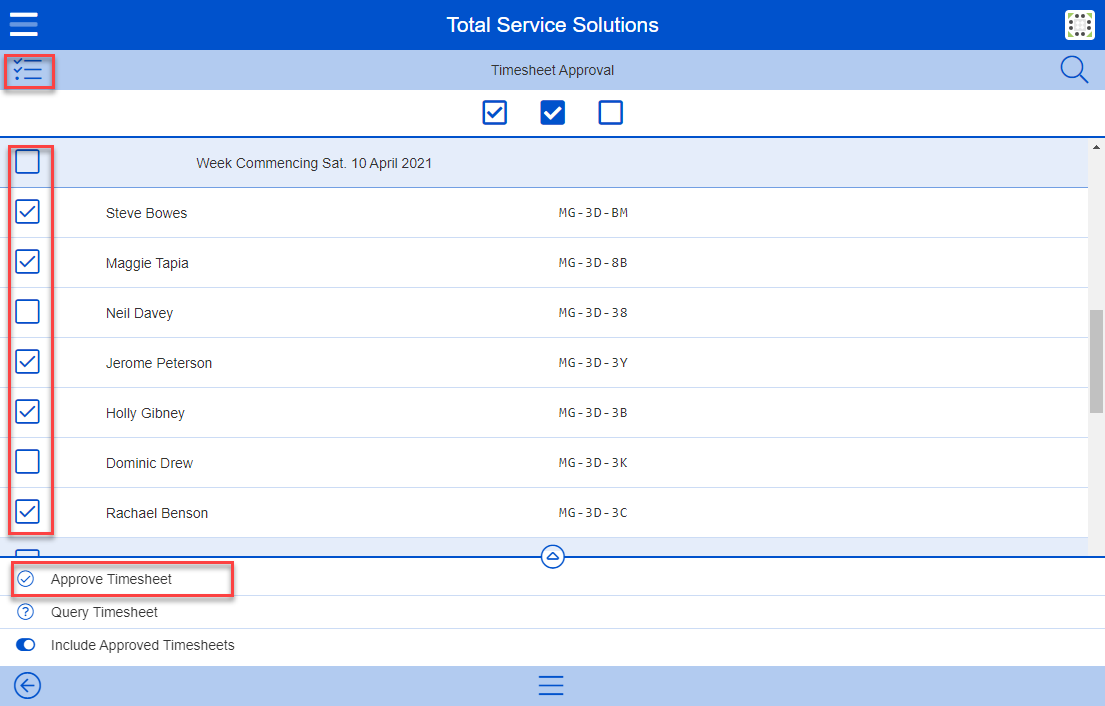This screenshot has height=706, width=1105.
Task: Open the bottom bar menu icon
Action: click(551, 686)
